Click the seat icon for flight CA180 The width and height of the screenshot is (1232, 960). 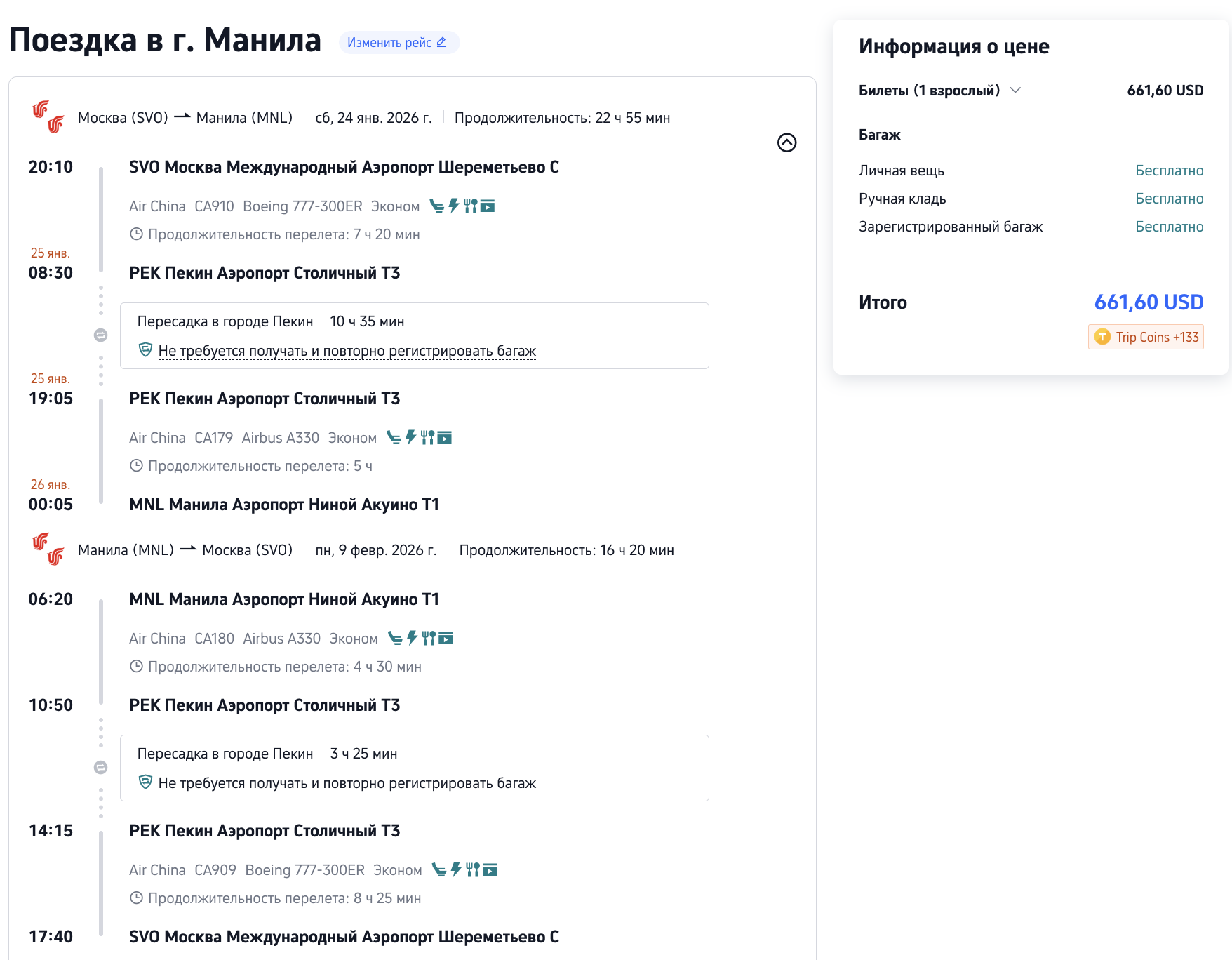point(395,639)
